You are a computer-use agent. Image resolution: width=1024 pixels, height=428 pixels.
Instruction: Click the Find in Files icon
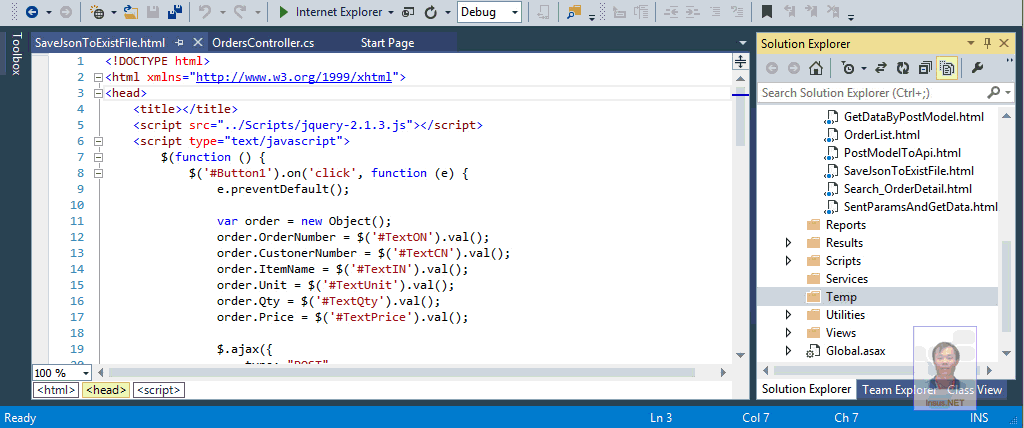click(x=573, y=12)
